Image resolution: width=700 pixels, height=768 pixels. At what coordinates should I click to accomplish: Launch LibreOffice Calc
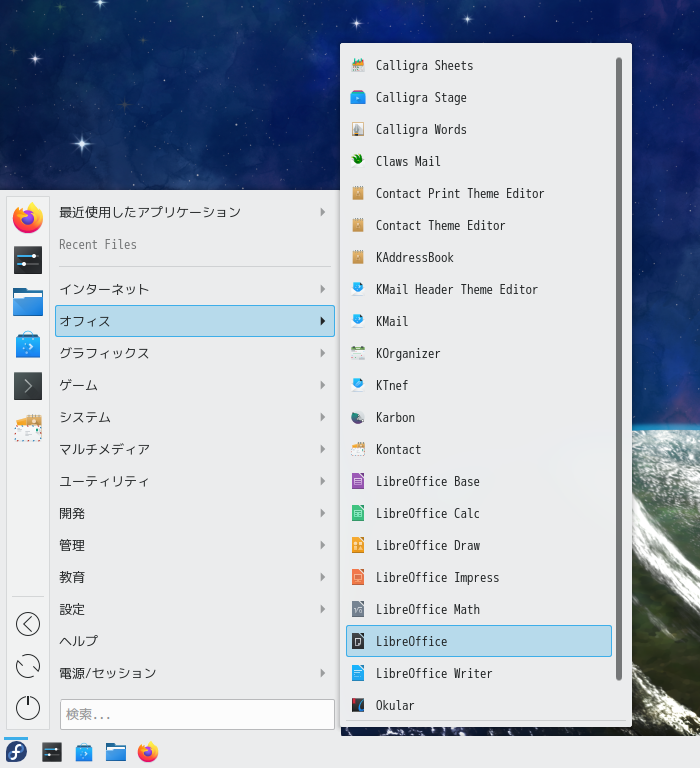pos(479,513)
